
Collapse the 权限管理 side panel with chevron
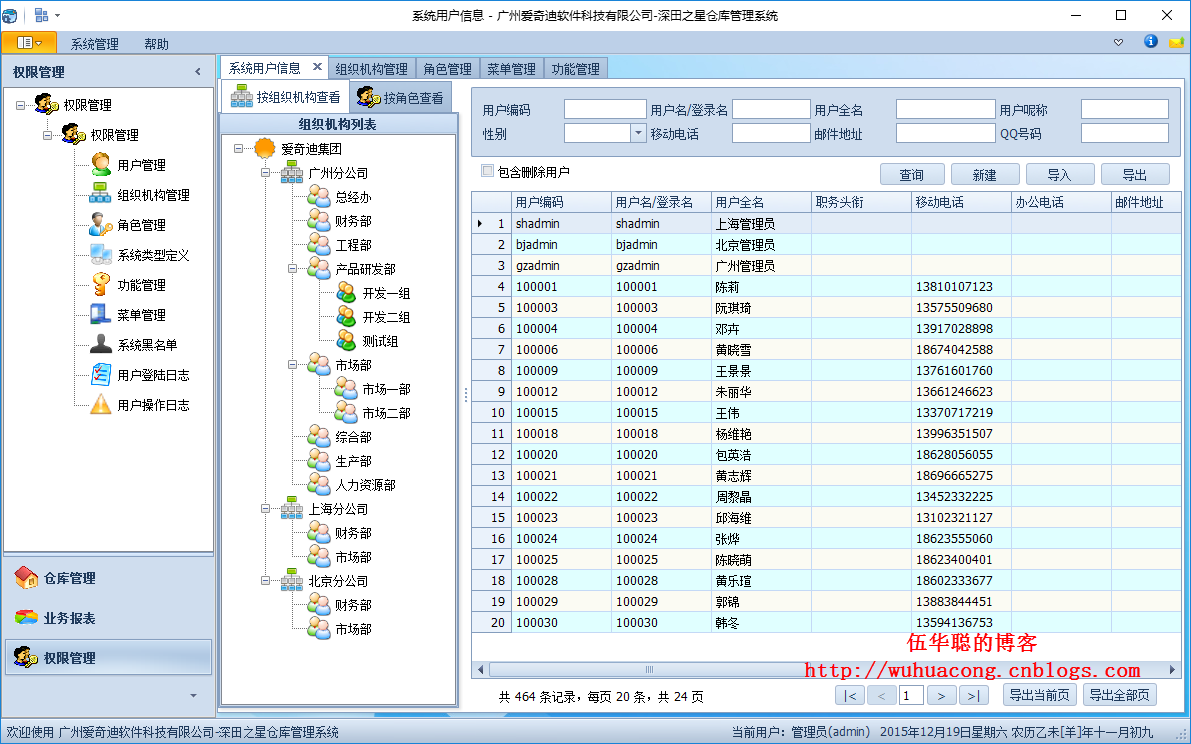198,71
